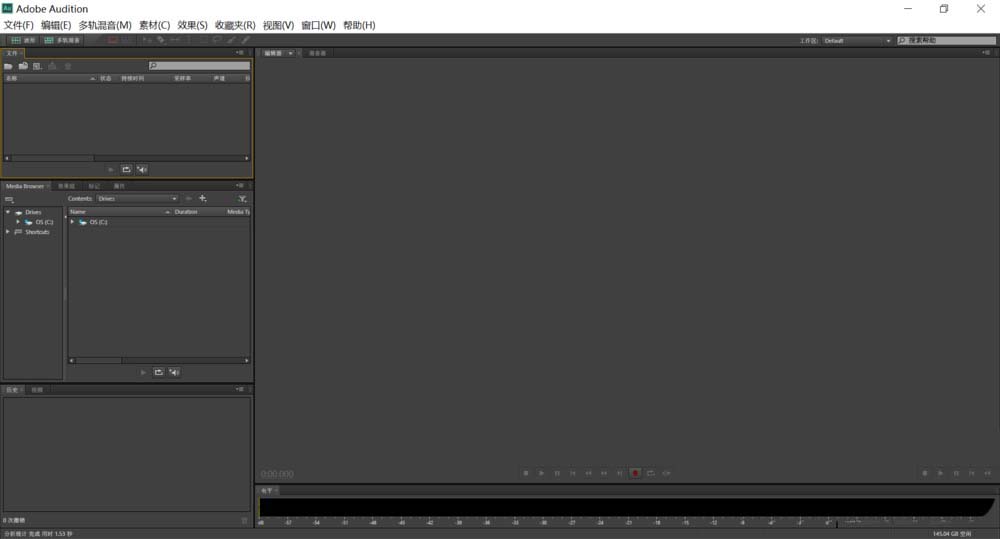The width and height of the screenshot is (1000, 539).
Task: Click the red Record button
Action: tap(635, 473)
